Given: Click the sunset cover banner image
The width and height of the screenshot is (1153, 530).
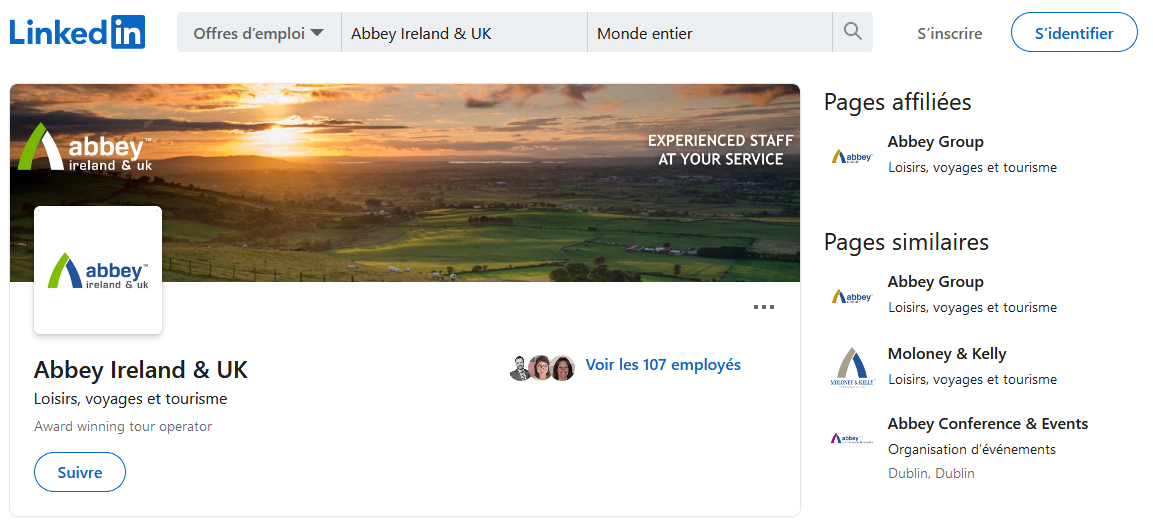Looking at the screenshot, I should [404, 183].
